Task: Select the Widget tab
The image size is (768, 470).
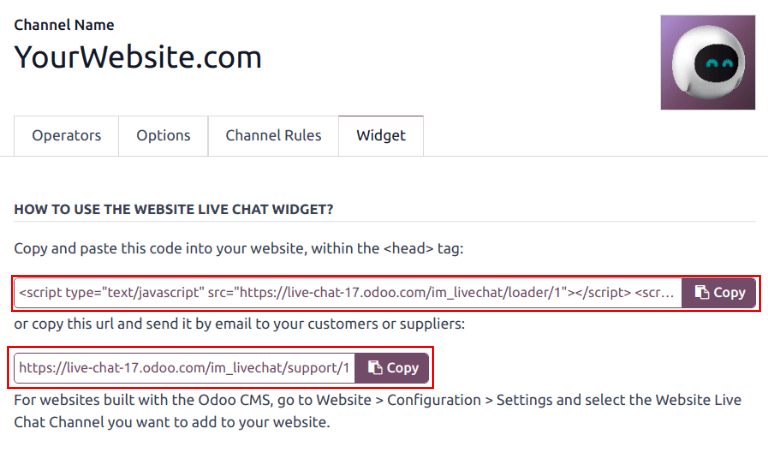Action: point(381,136)
